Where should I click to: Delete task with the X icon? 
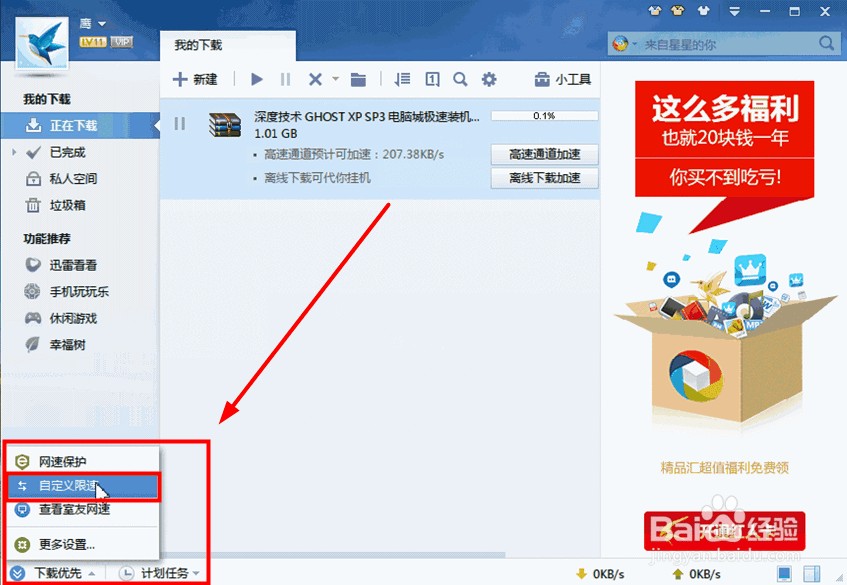point(315,79)
